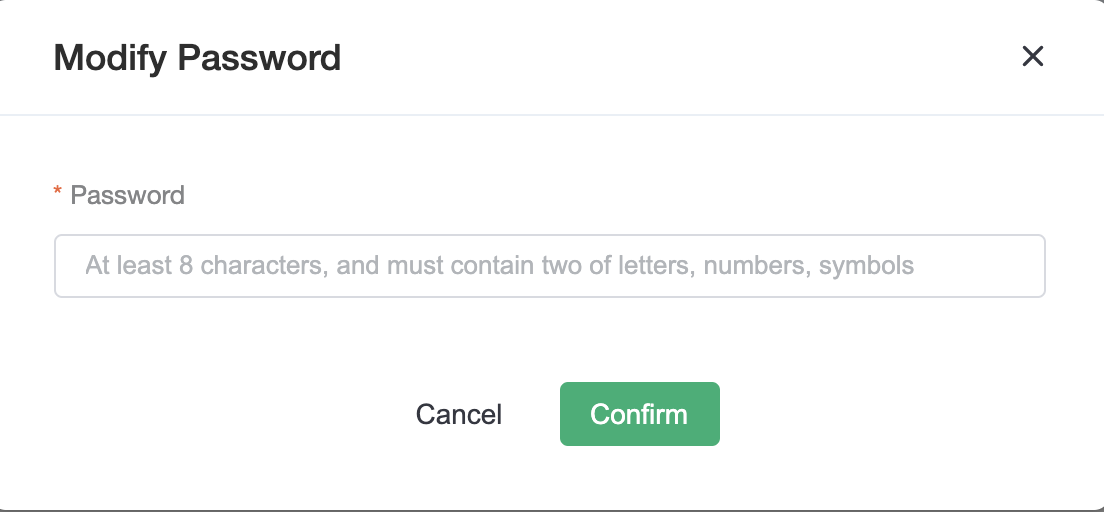Click the word 'Modify' in the header

click(x=111, y=59)
